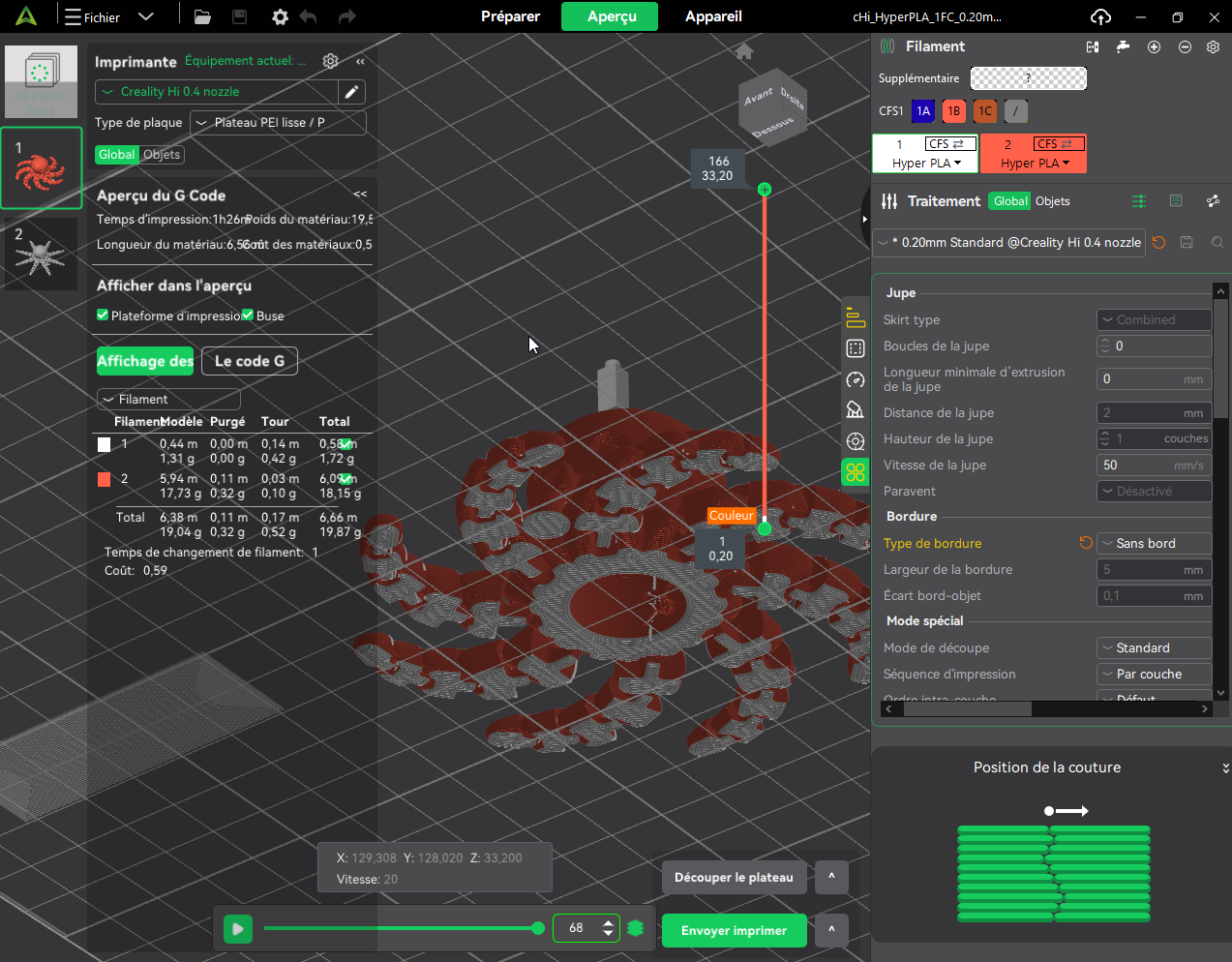Switch the process scope to Objets
This screenshot has width=1232, height=962.
point(1052,201)
